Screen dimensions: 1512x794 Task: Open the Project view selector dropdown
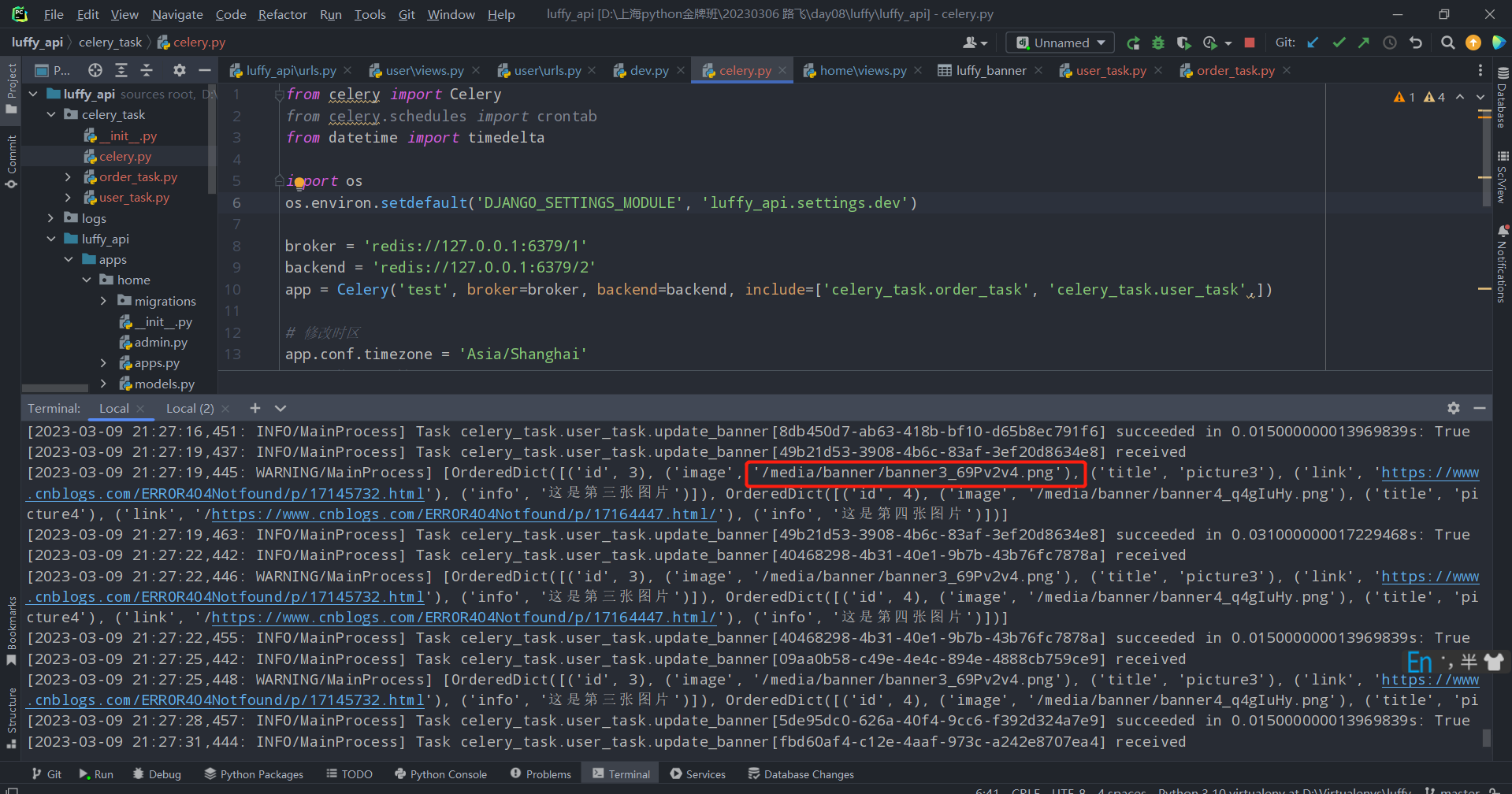[53, 70]
